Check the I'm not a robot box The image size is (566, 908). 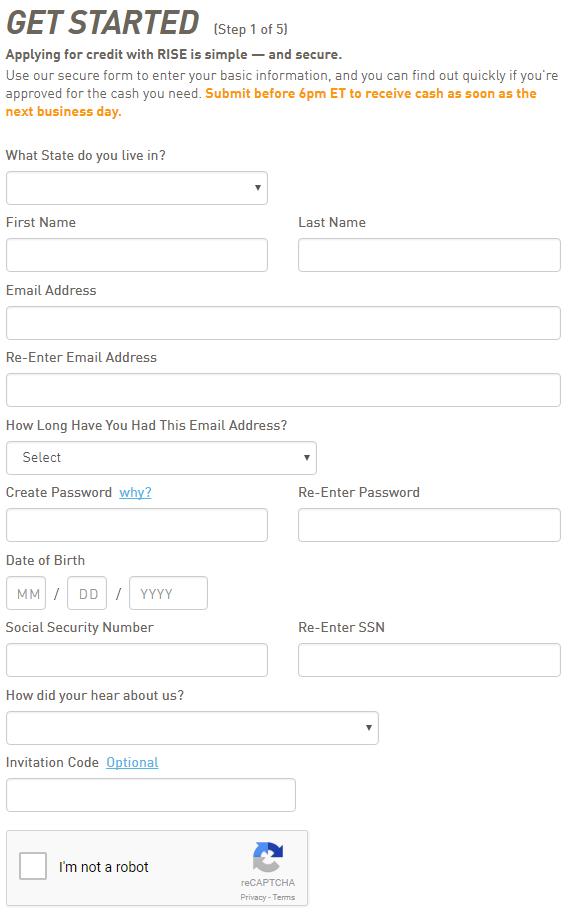[x=33, y=866]
